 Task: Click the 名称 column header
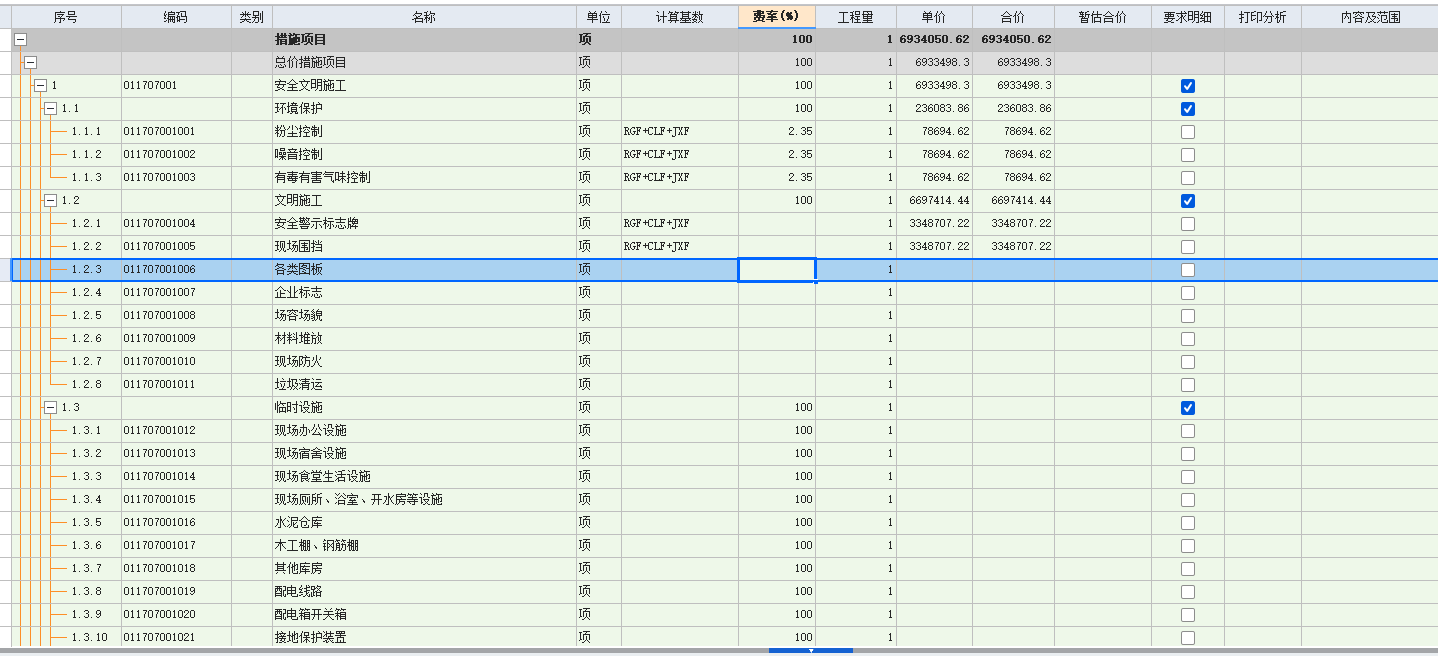pyautogui.click(x=424, y=17)
